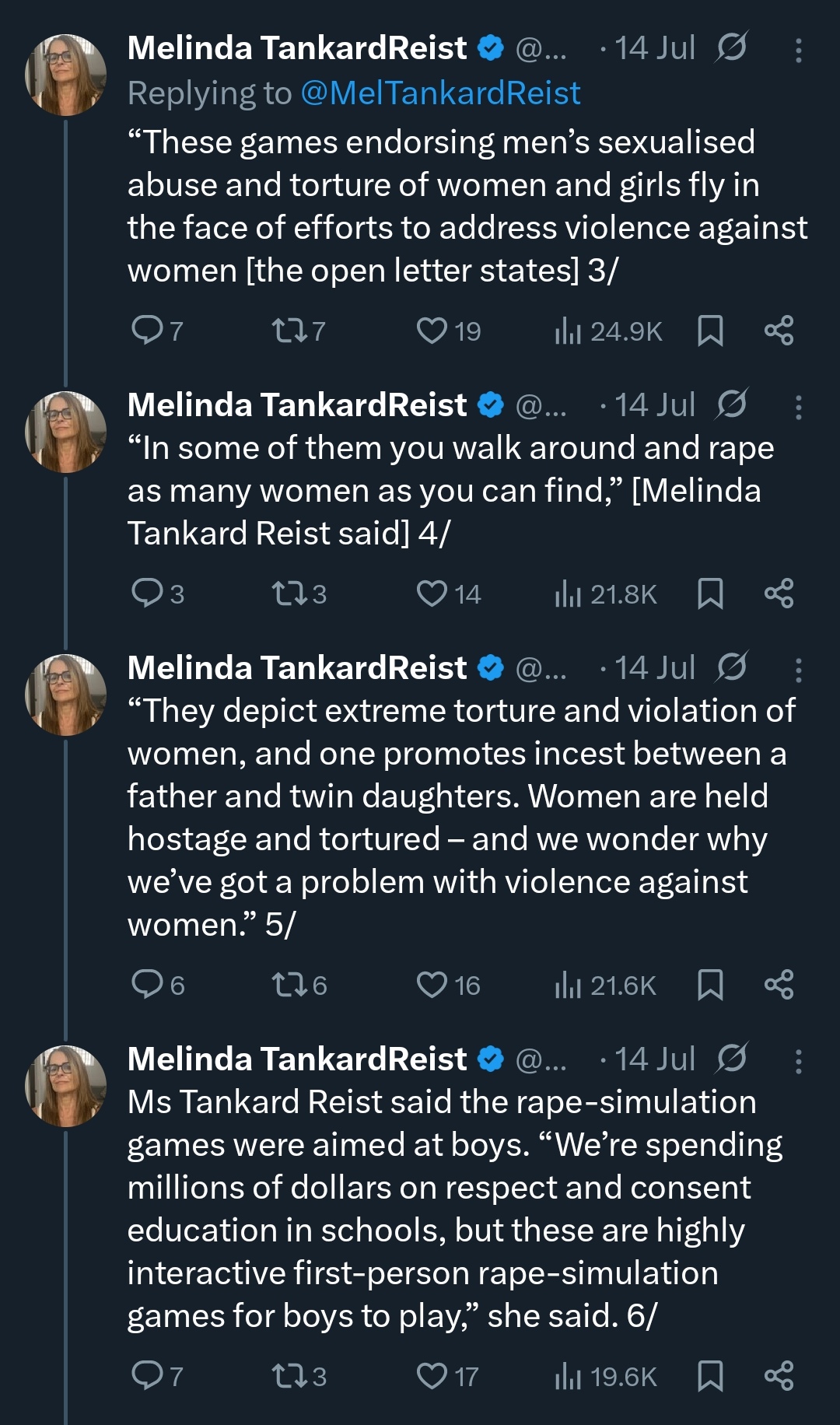The width and height of the screenshot is (840, 1425).
Task: View analytics showing 21.6K views
Action: [607, 986]
